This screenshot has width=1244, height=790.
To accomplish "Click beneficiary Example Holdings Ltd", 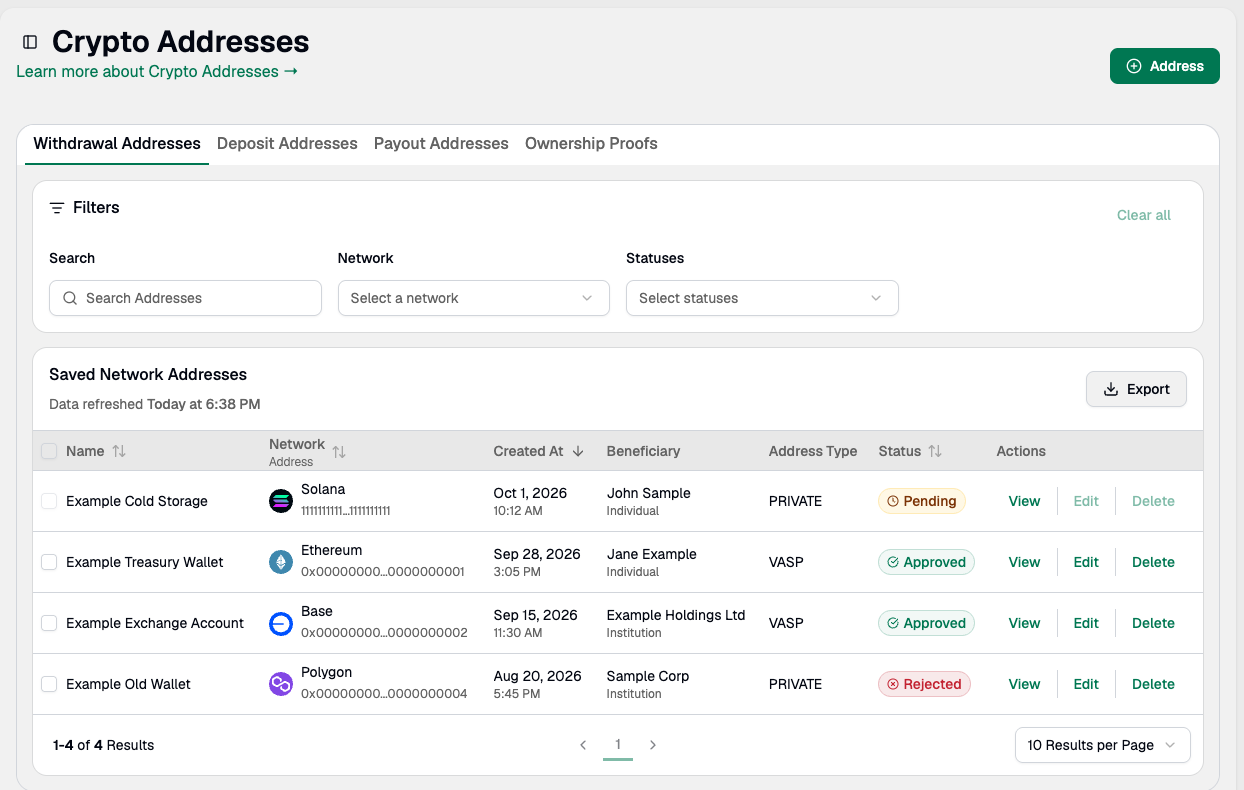I will 676,615.
